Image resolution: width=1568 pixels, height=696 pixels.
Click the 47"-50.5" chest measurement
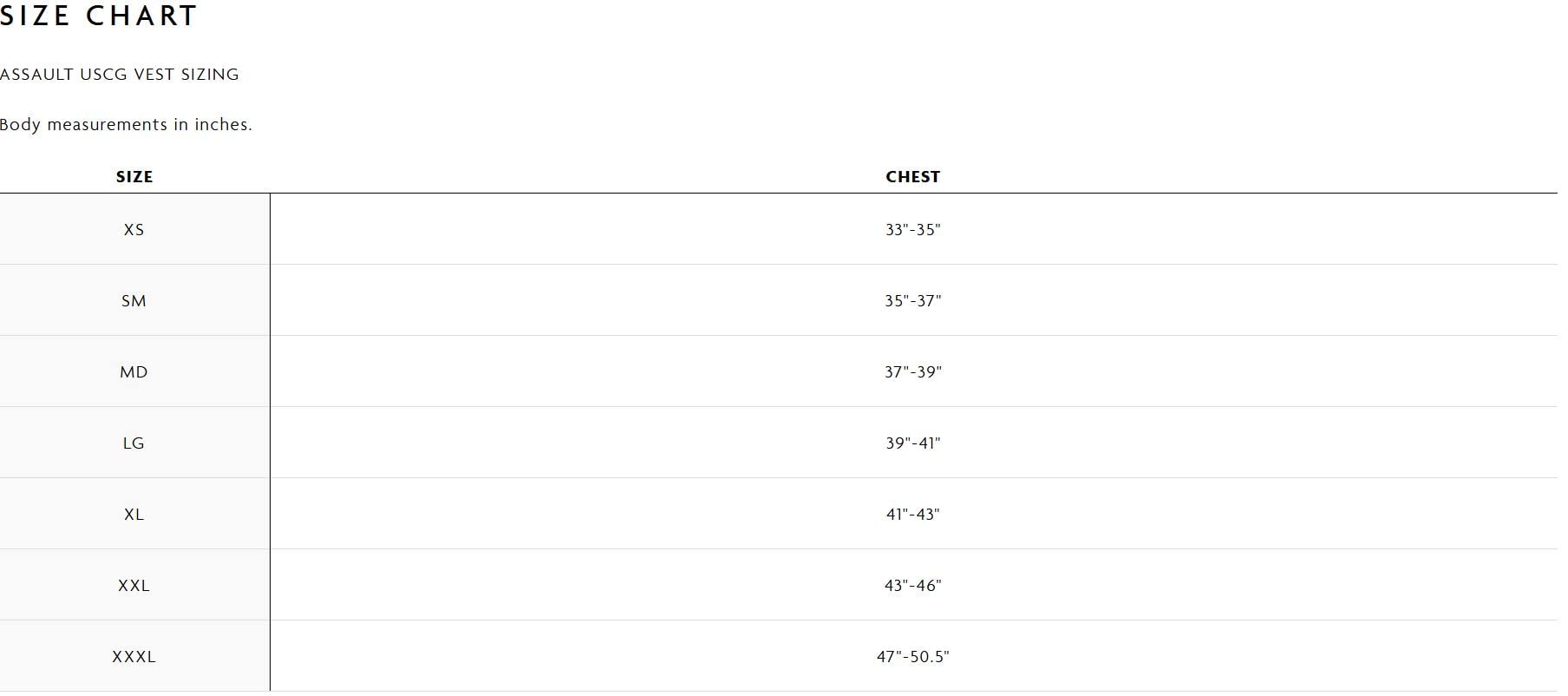(912, 657)
